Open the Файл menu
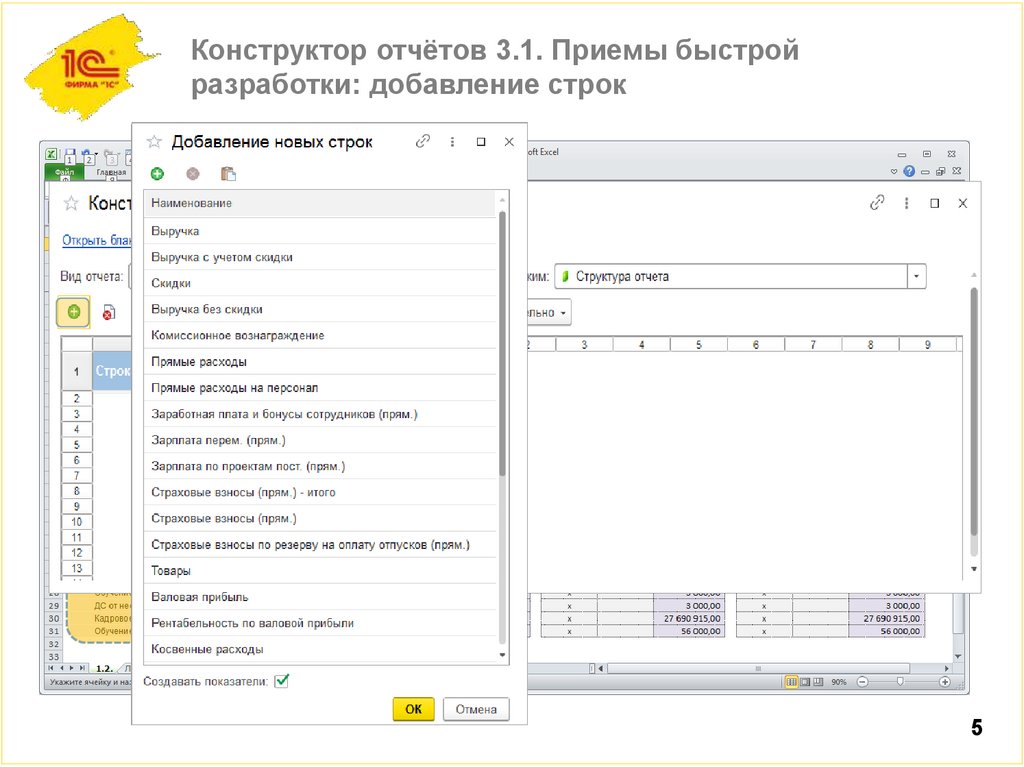 point(64,171)
